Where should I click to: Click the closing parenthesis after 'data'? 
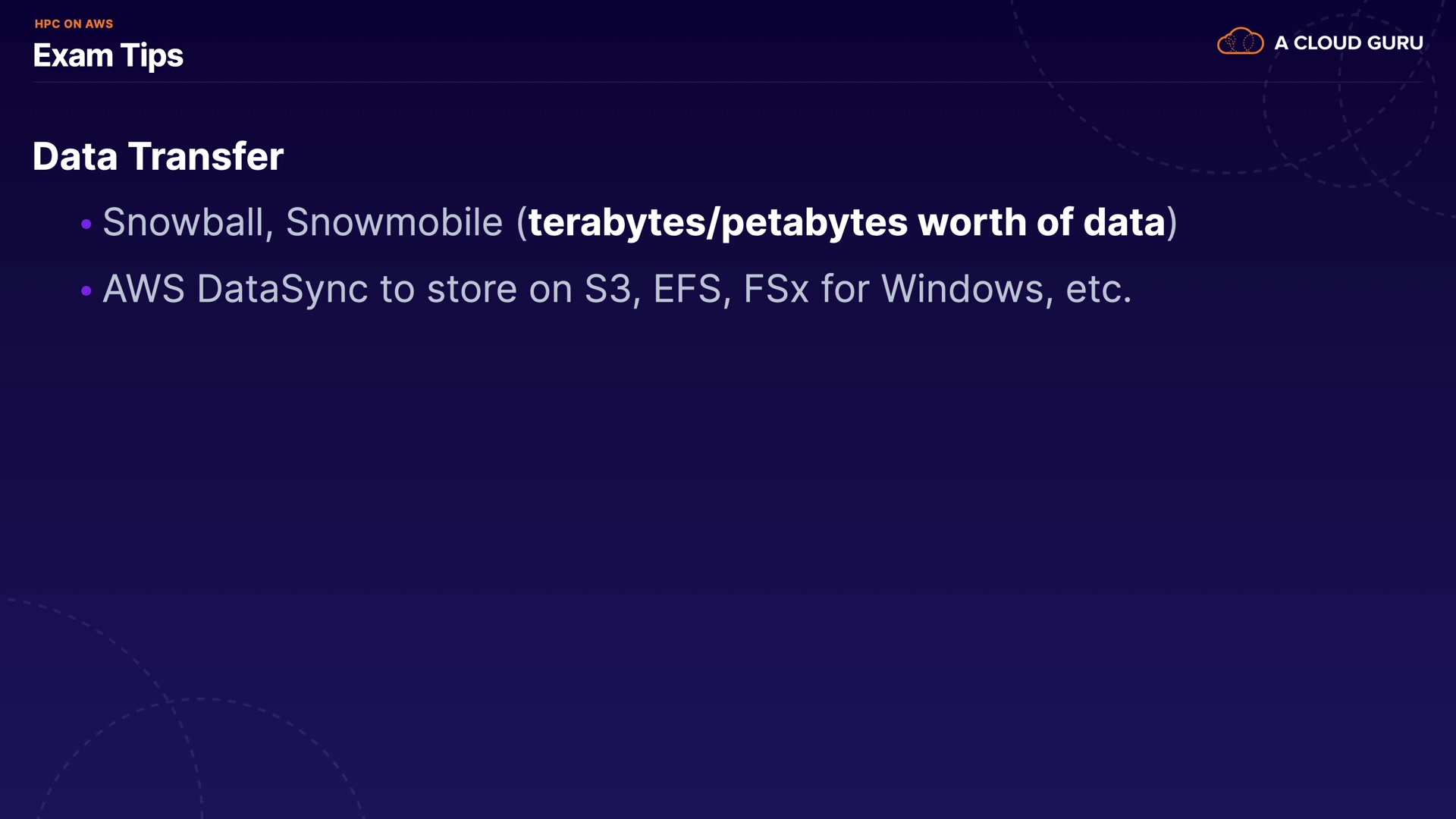pos(1172,222)
